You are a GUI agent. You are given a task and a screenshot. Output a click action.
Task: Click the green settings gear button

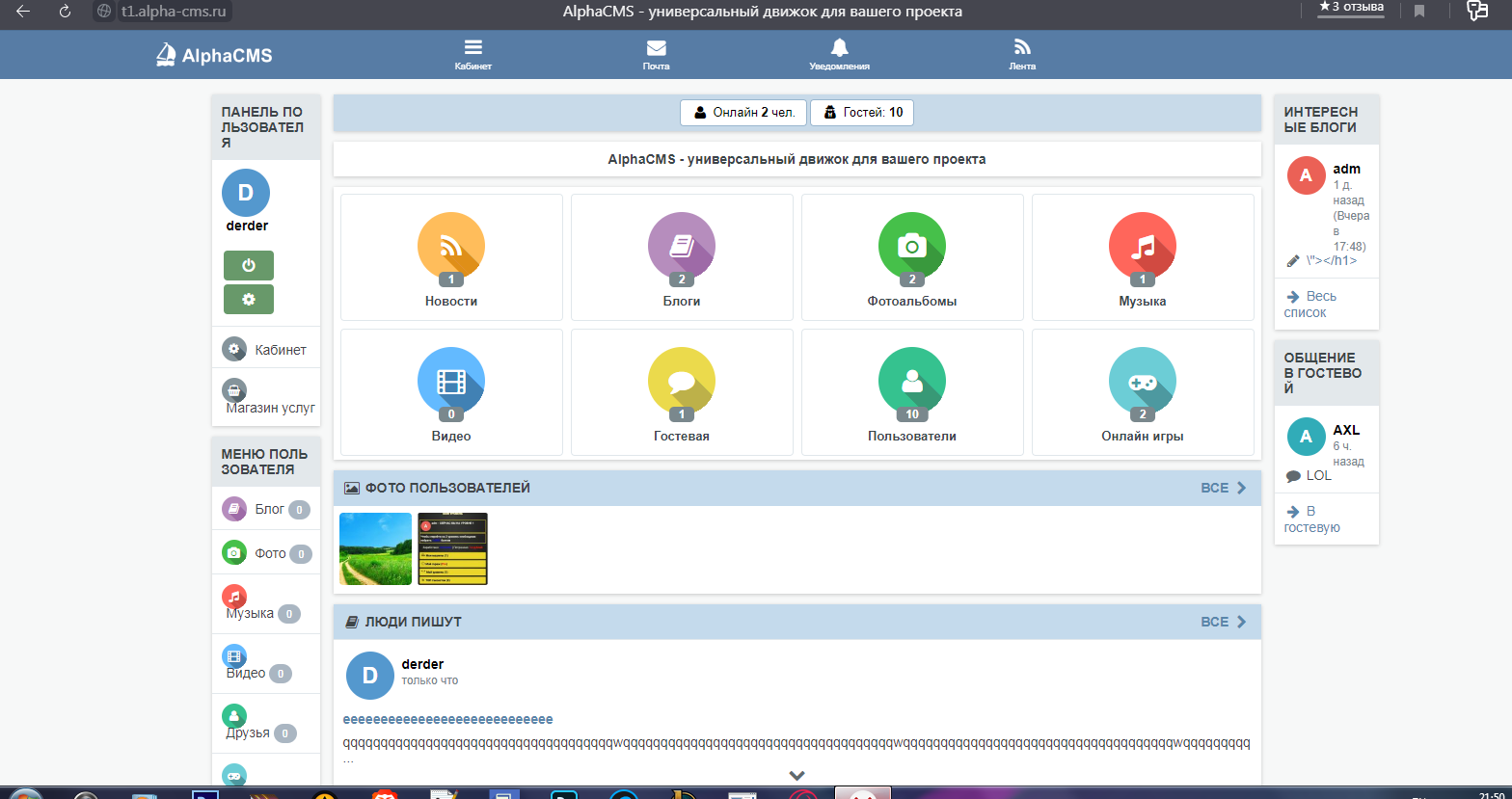[x=248, y=299]
